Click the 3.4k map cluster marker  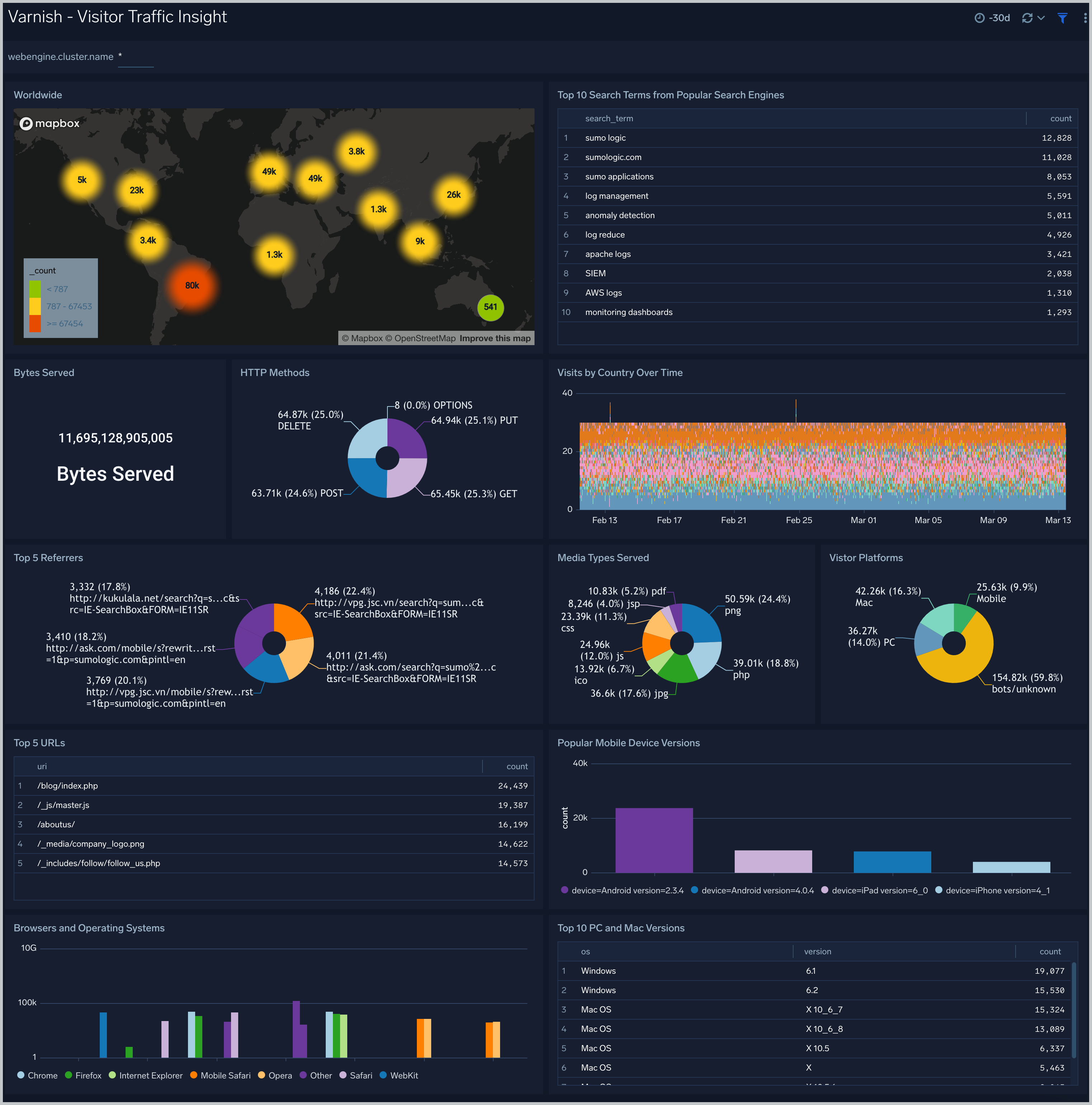click(x=147, y=240)
